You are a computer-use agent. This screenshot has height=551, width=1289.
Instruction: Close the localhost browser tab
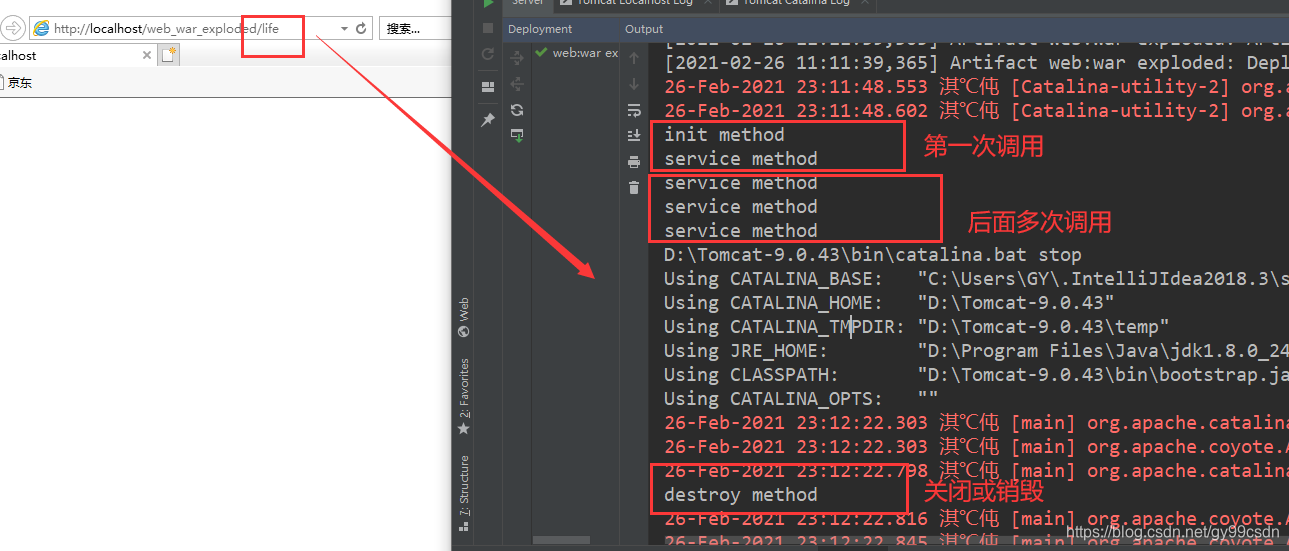[147, 55]
